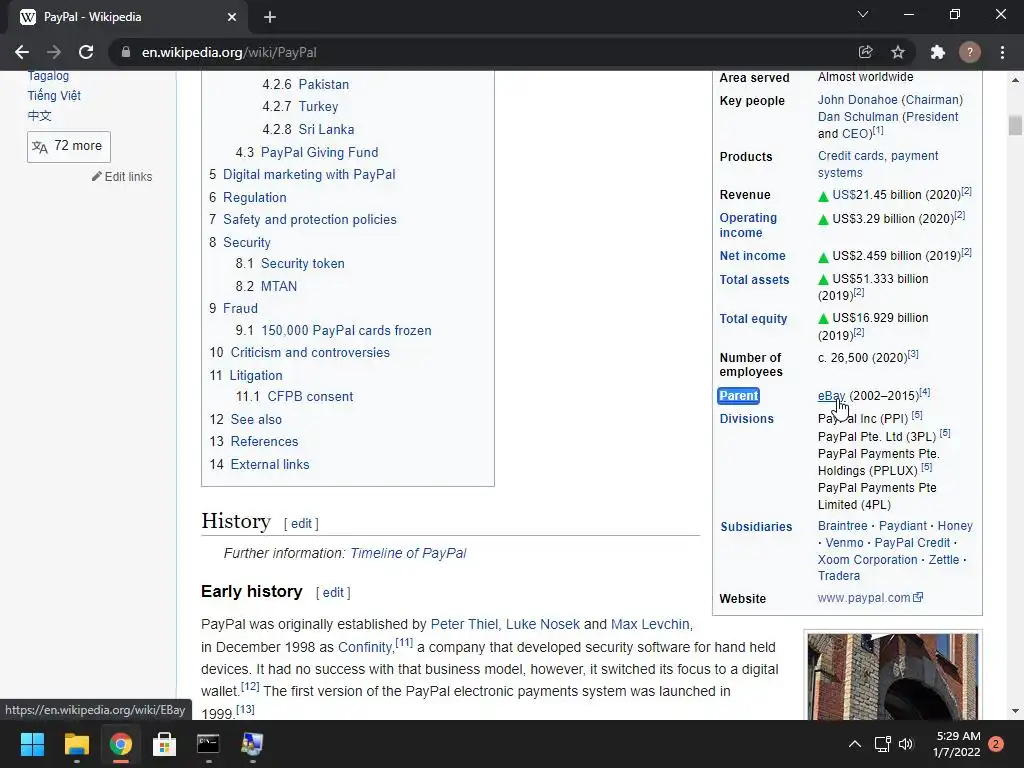Click the highlighted Parent infobox label
Viewport: 1024px width, 768px height.
point(739,396)
